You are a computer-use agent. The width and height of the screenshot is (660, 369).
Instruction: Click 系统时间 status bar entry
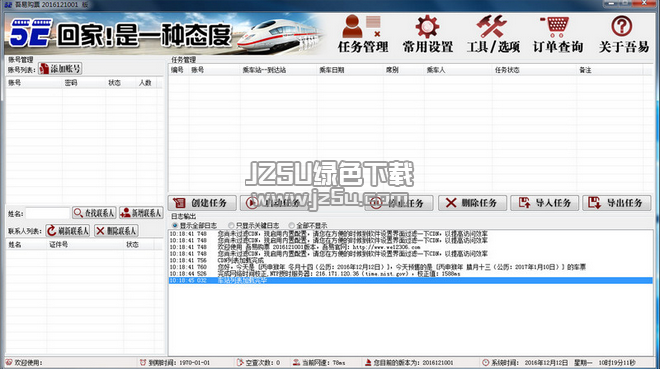559,362
